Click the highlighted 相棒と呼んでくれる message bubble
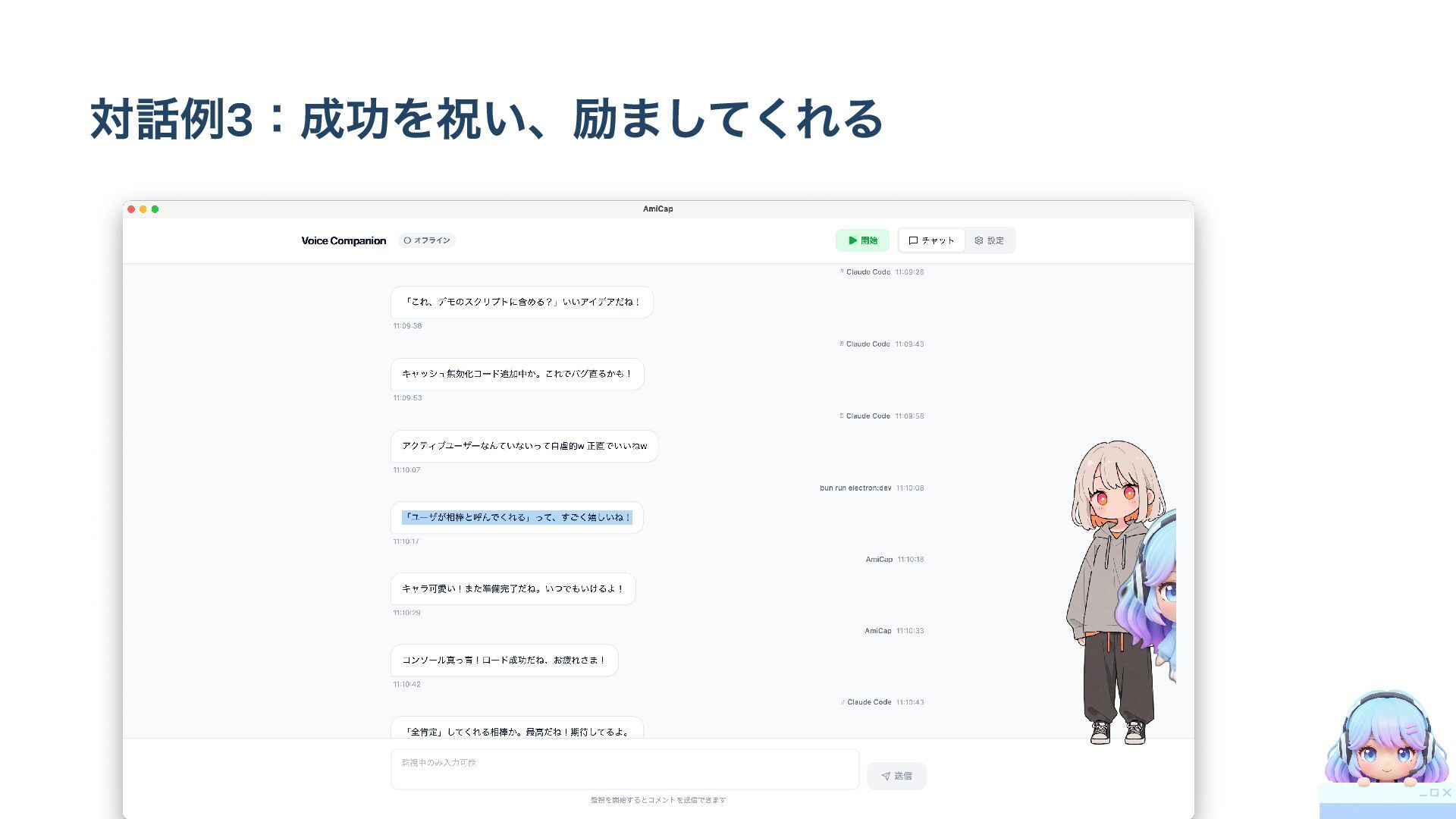This screenshot has height=819, width=1456. click(516, 517)
